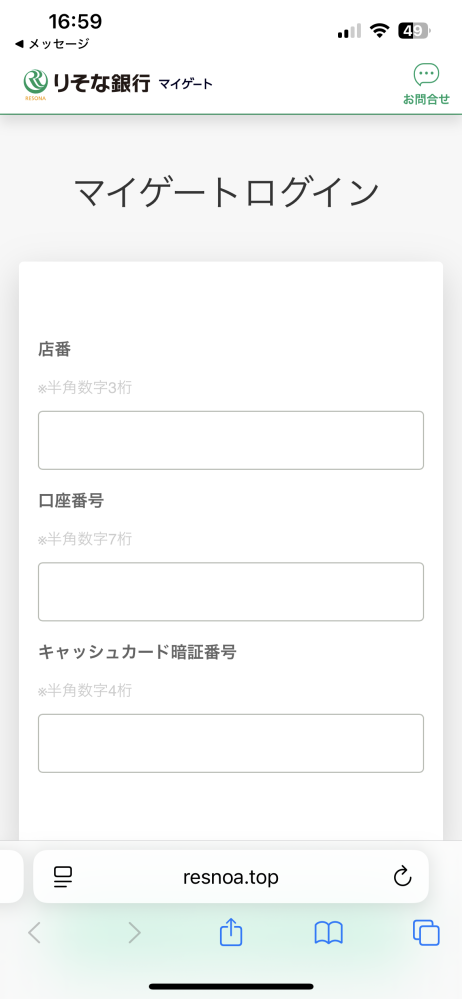The height and width of the screenshot is (999, 462).
Task: Tap the cellular signal bars
Action: click(349, 31)
